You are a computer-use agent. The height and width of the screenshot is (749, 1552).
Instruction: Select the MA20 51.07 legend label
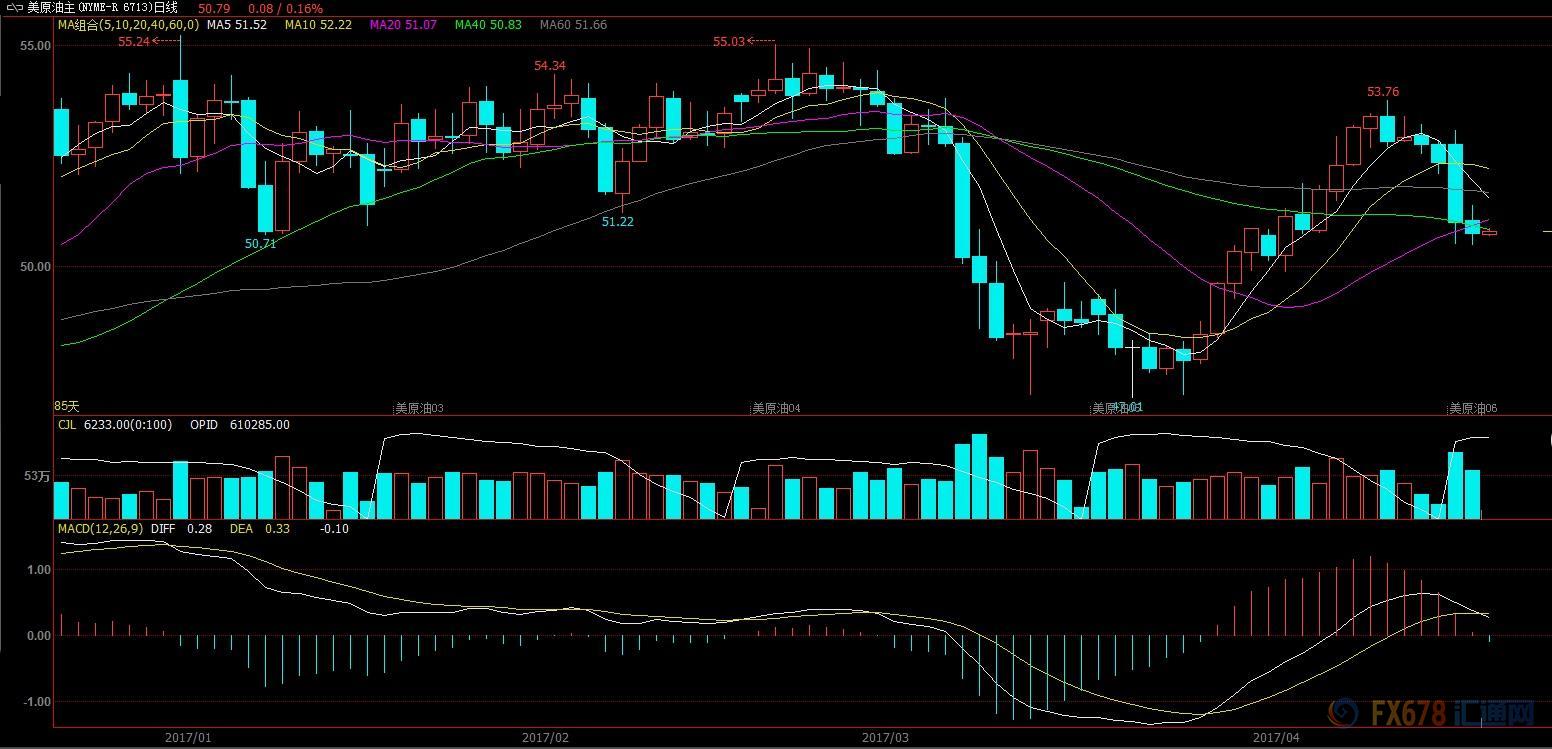click(403, 24)
